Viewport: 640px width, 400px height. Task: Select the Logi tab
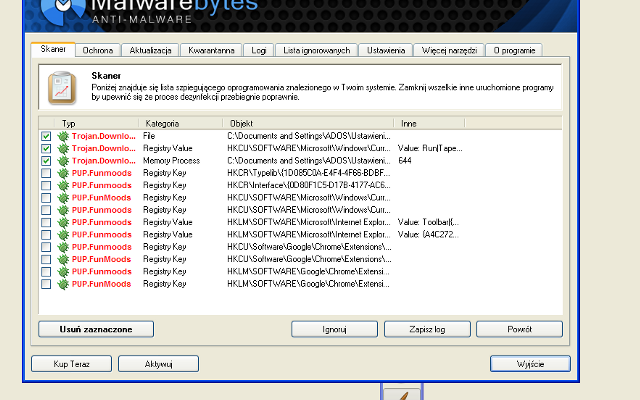coord(258,50)
